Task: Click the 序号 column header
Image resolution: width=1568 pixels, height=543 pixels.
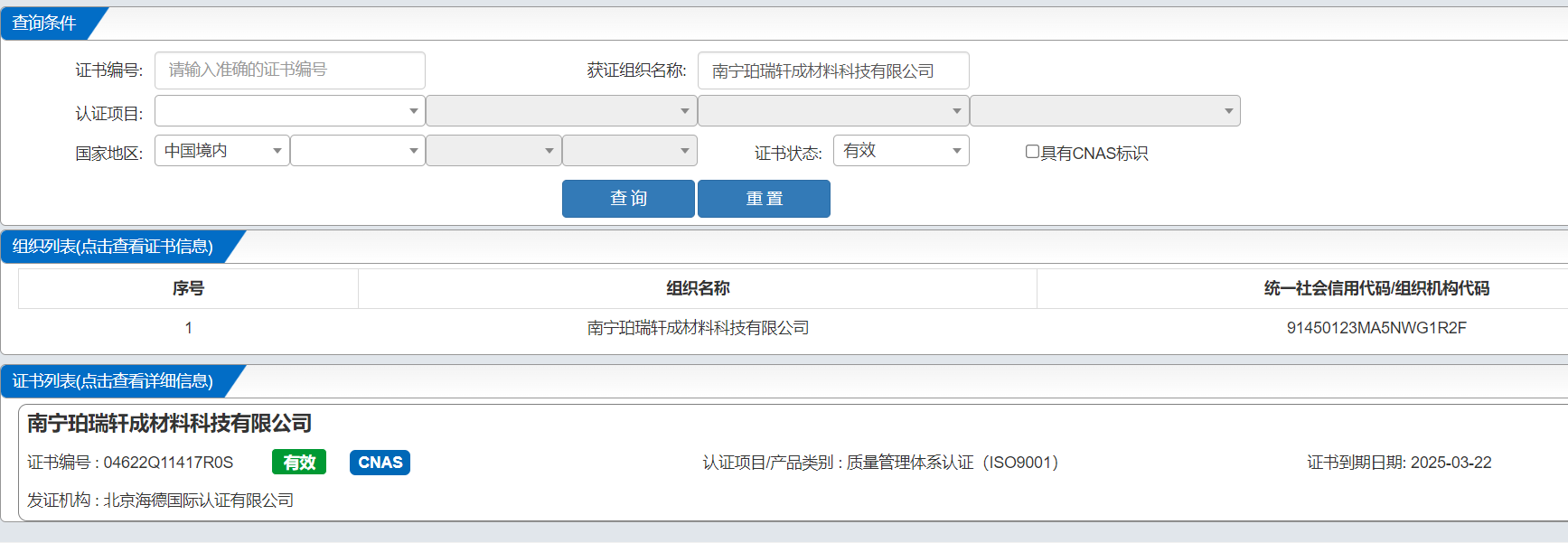Action: (x=188, y=288)
